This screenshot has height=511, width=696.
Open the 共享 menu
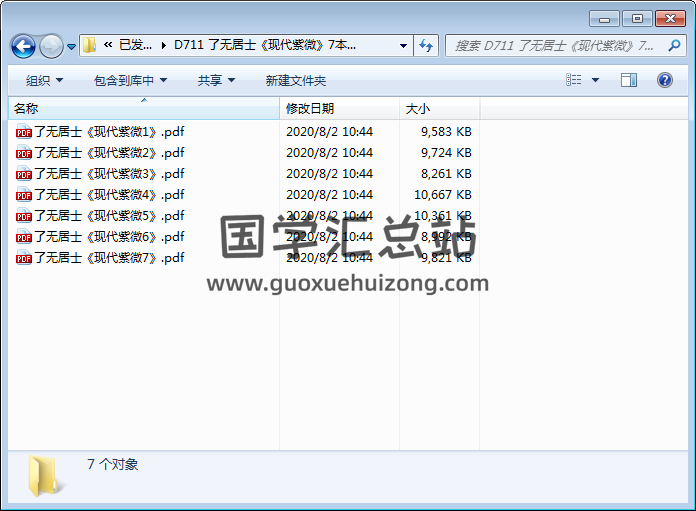216,80
